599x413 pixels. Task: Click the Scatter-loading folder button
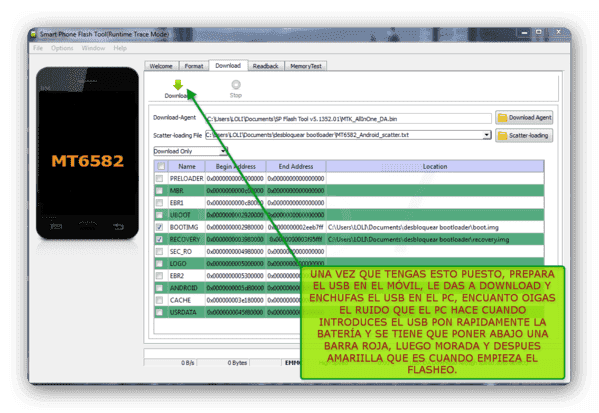click(x=524, y=135)
